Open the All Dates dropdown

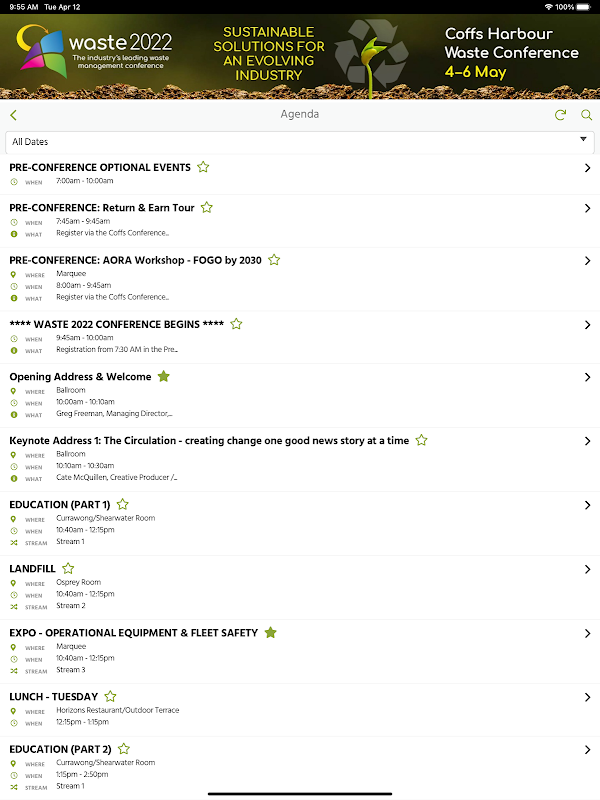(x=299, y=142)
